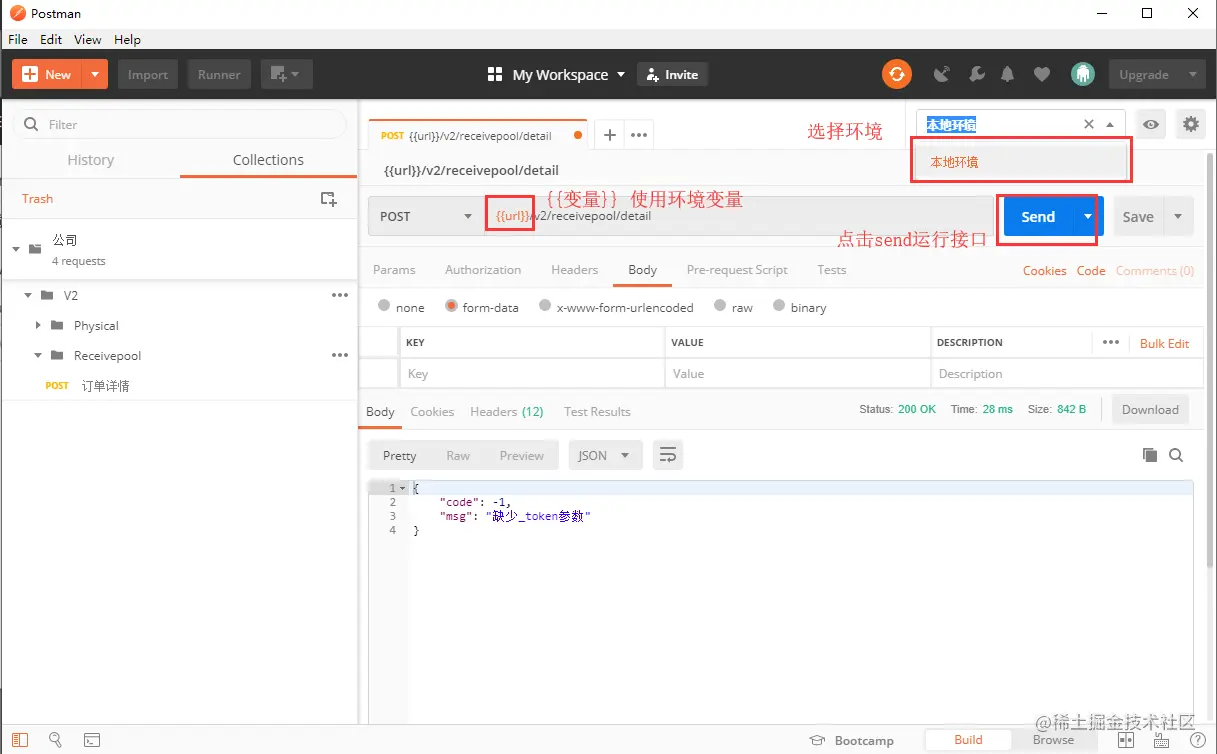This screenshot has width=1217, height=754.
Task: Open JSON format dropdown
Action: (605, 455)
